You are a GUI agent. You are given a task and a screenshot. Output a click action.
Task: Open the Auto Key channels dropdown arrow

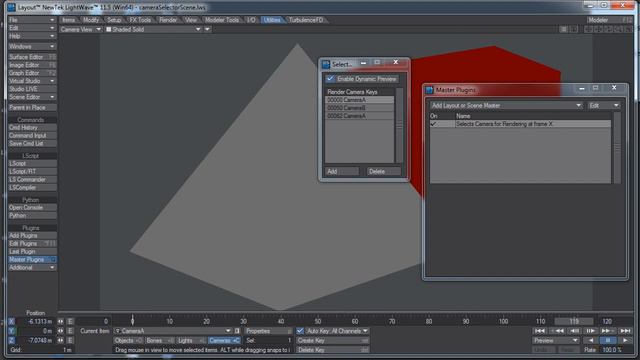(365, 331)
